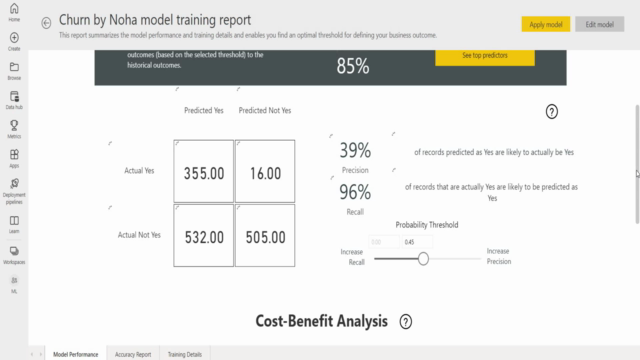Image resolution: width=640 pixels, height=360 pixels.
Task: Click the Predicted Not Yes column header
Action: tap(265, 110)
